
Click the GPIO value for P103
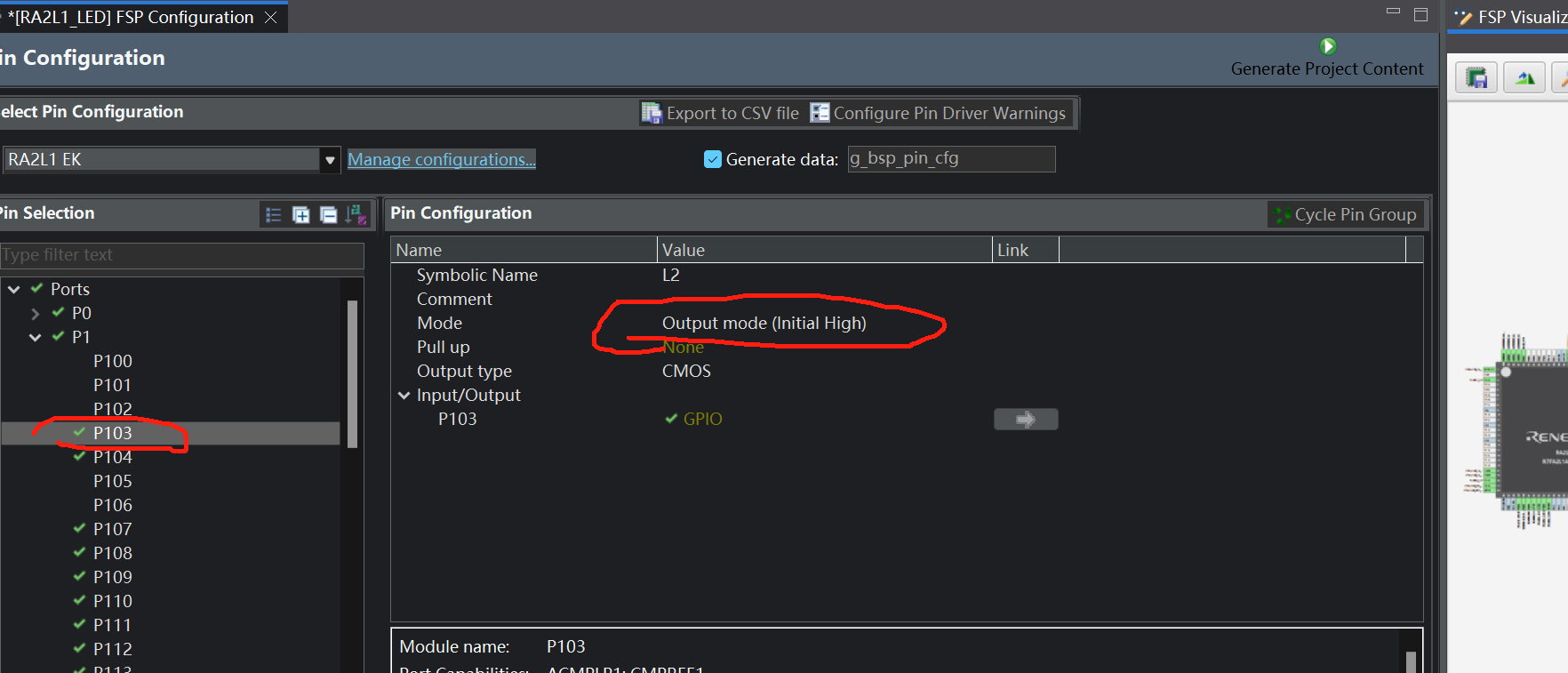(x=702, y=419)
